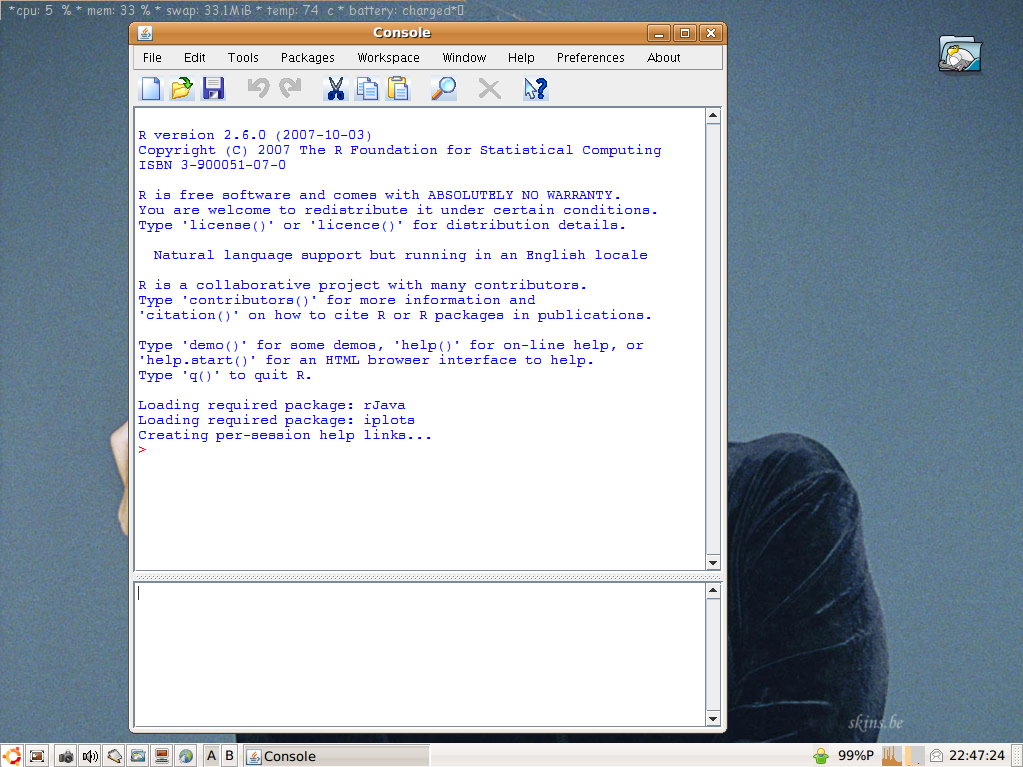Open the File menu
The image size is (1023, 767).
coord(152,57)
